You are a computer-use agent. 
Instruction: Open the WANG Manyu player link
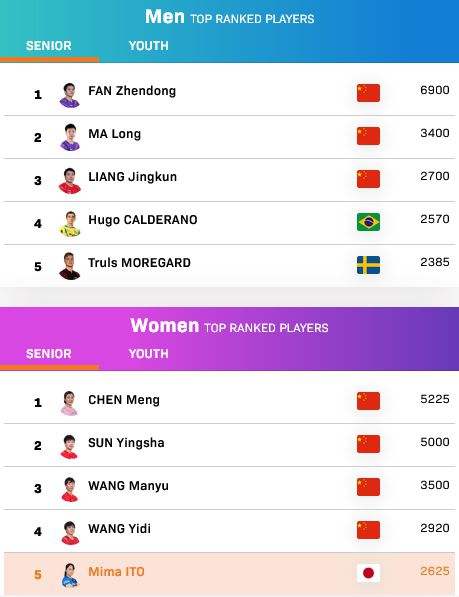coord(128,486)
